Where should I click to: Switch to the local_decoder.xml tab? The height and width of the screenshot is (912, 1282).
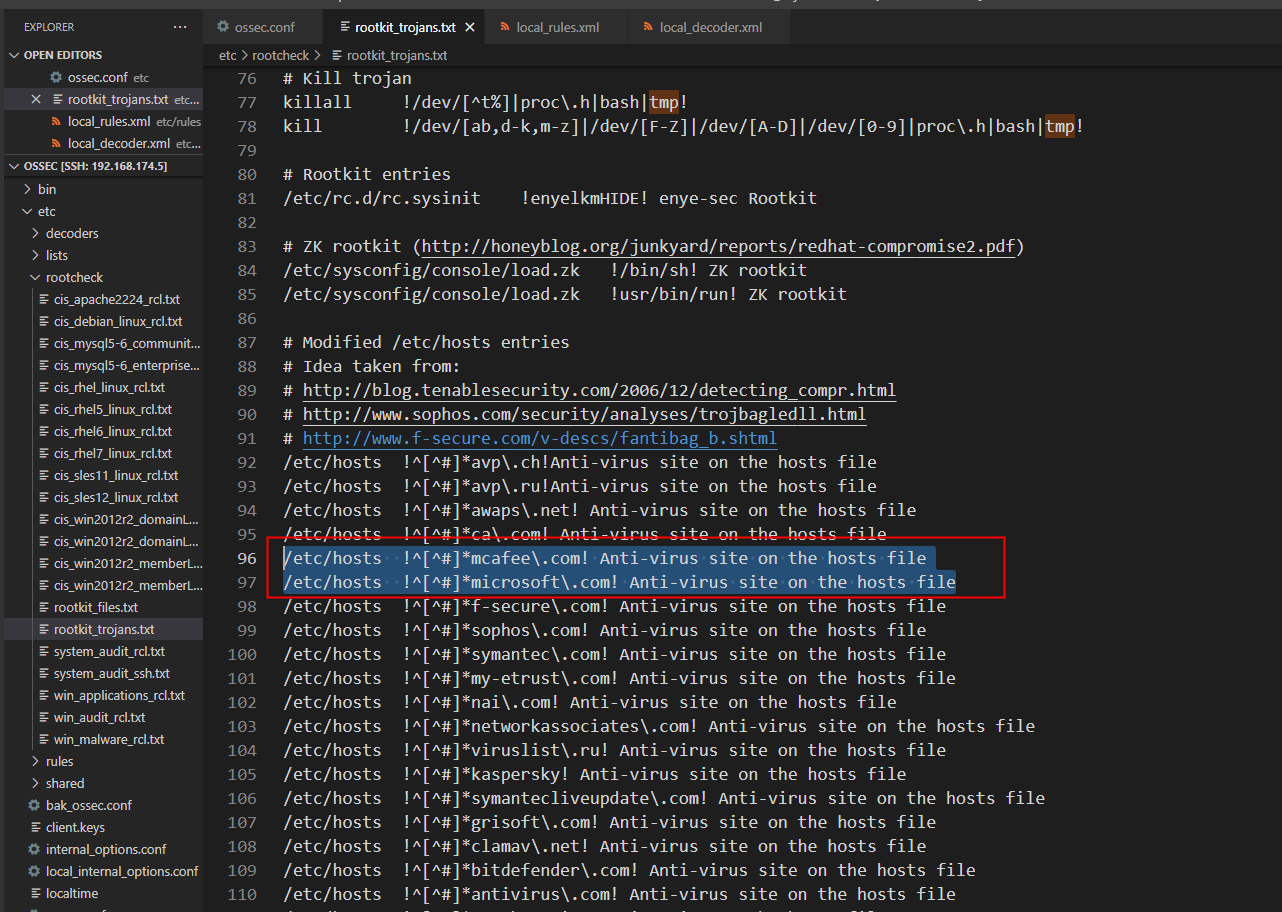click(708, 27)
